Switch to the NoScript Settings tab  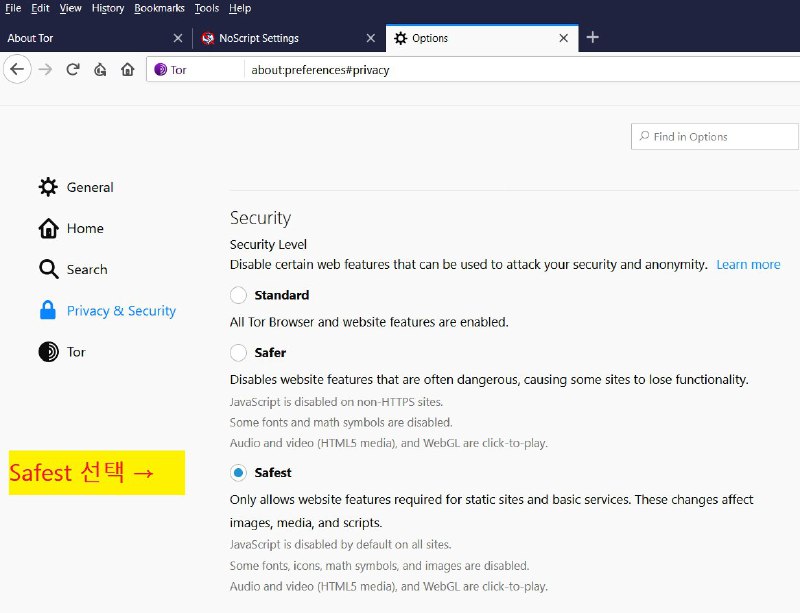point(289,38)
